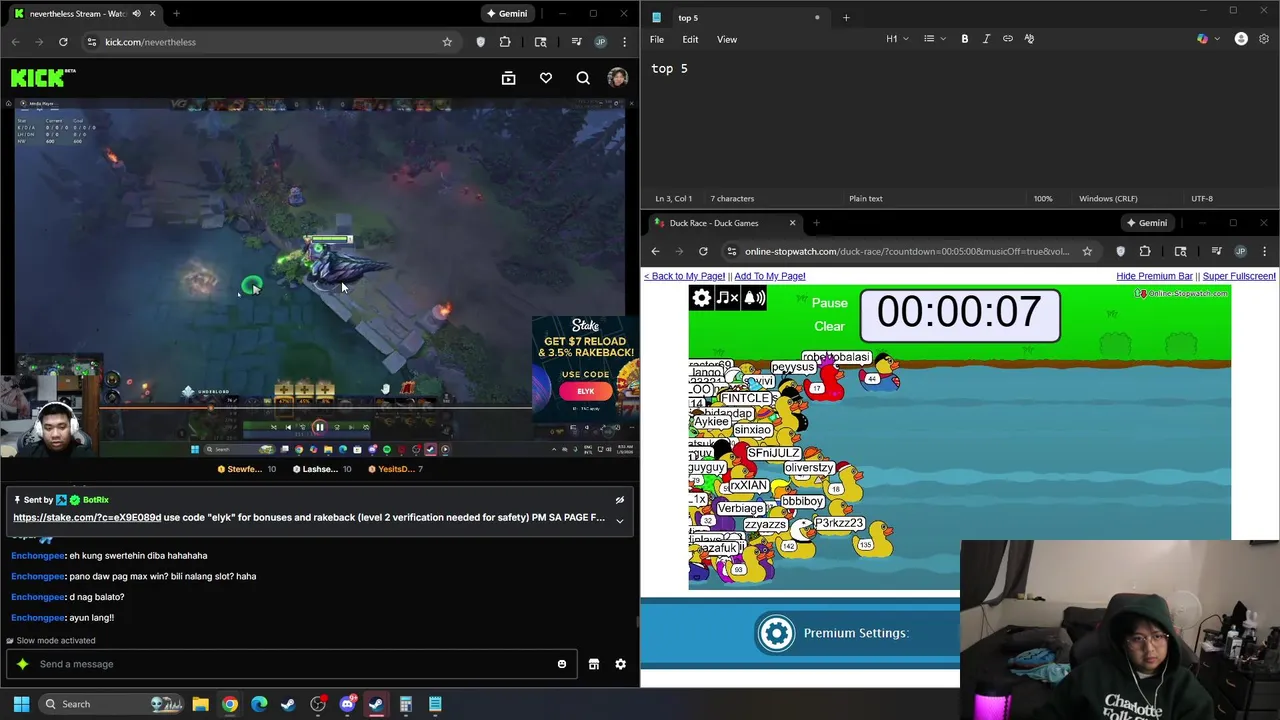Open Gemini in duck race browser window
Image resolution: width=1280 pixels, height=720 pixels.
pyautogui.click(x=1146, y=223)
